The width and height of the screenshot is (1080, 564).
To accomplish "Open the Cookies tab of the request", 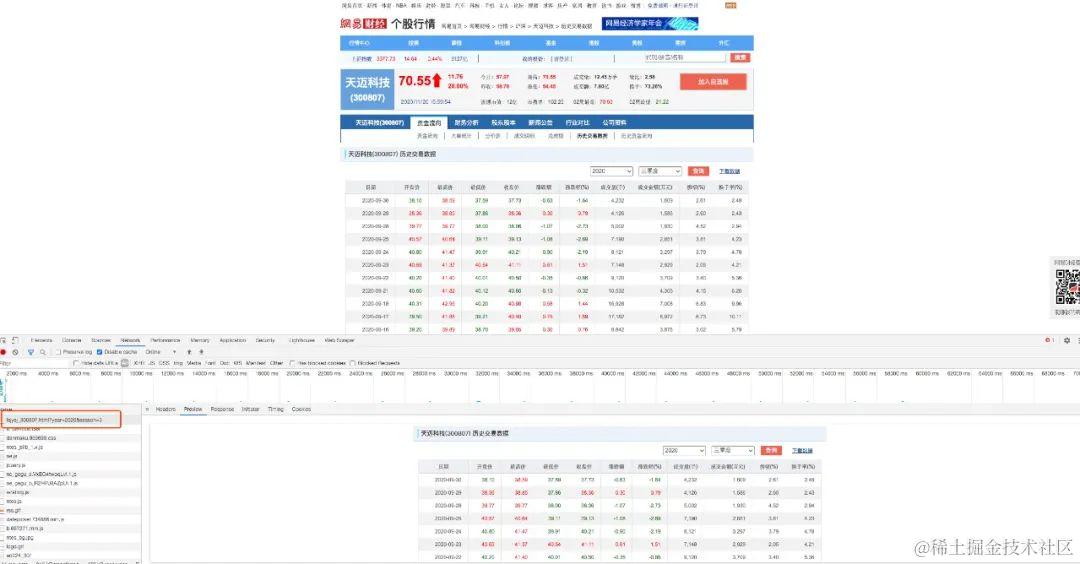I will click(301, 409).
